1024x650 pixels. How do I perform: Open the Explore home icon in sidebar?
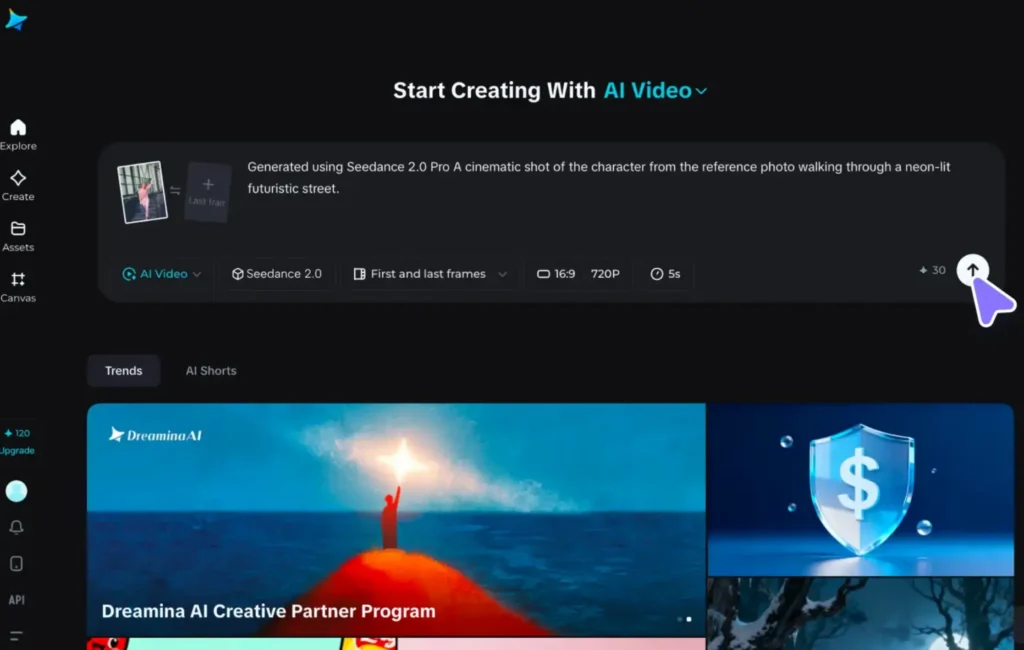(x=18, y=134)
